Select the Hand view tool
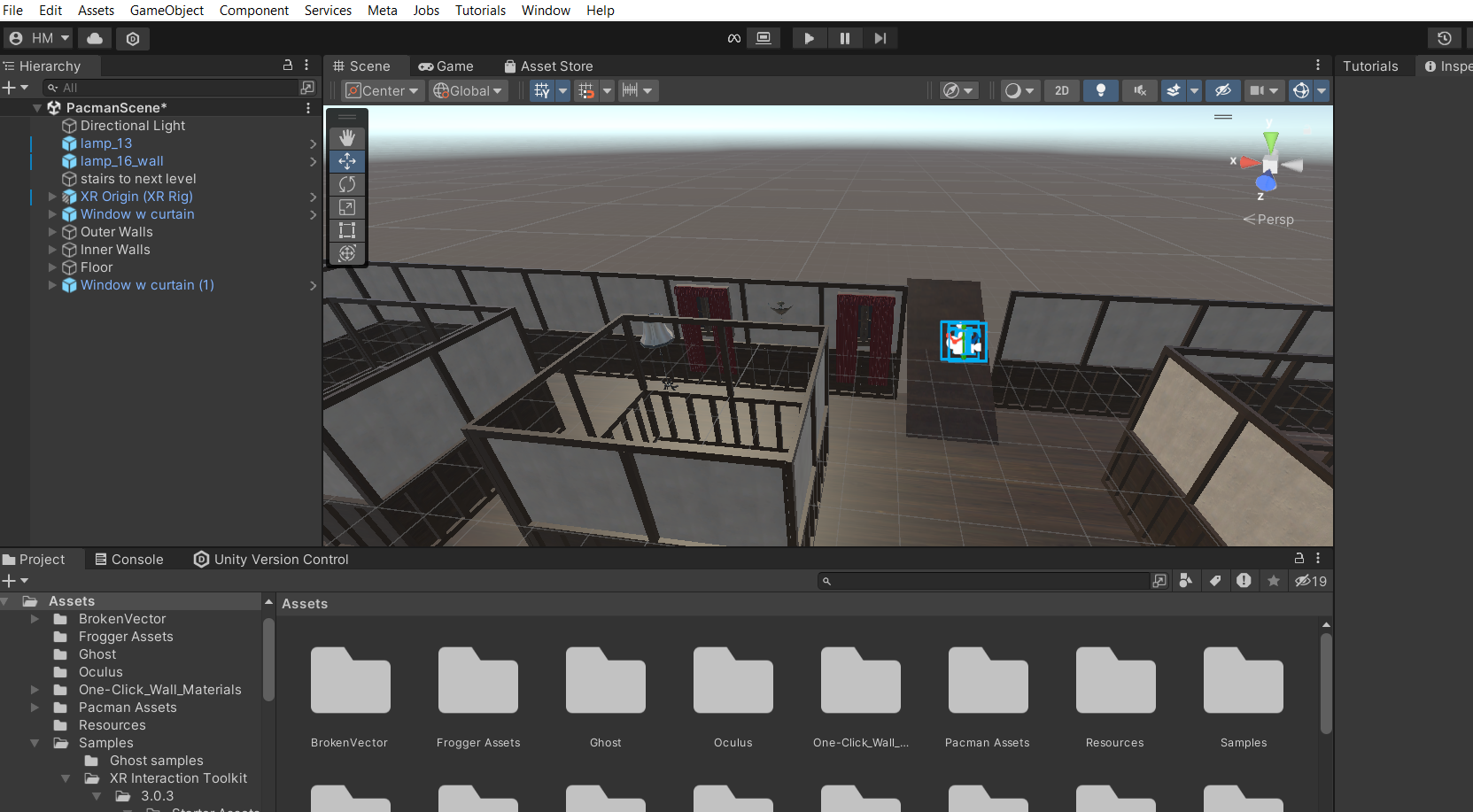The image size is (1473, 812). (x=347, y=138)
